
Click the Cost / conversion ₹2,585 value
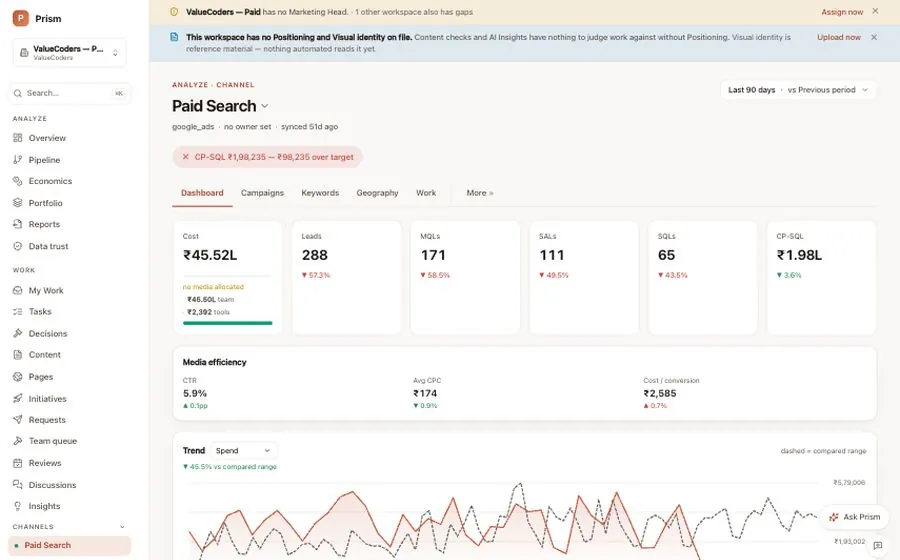tap(660, 394)
